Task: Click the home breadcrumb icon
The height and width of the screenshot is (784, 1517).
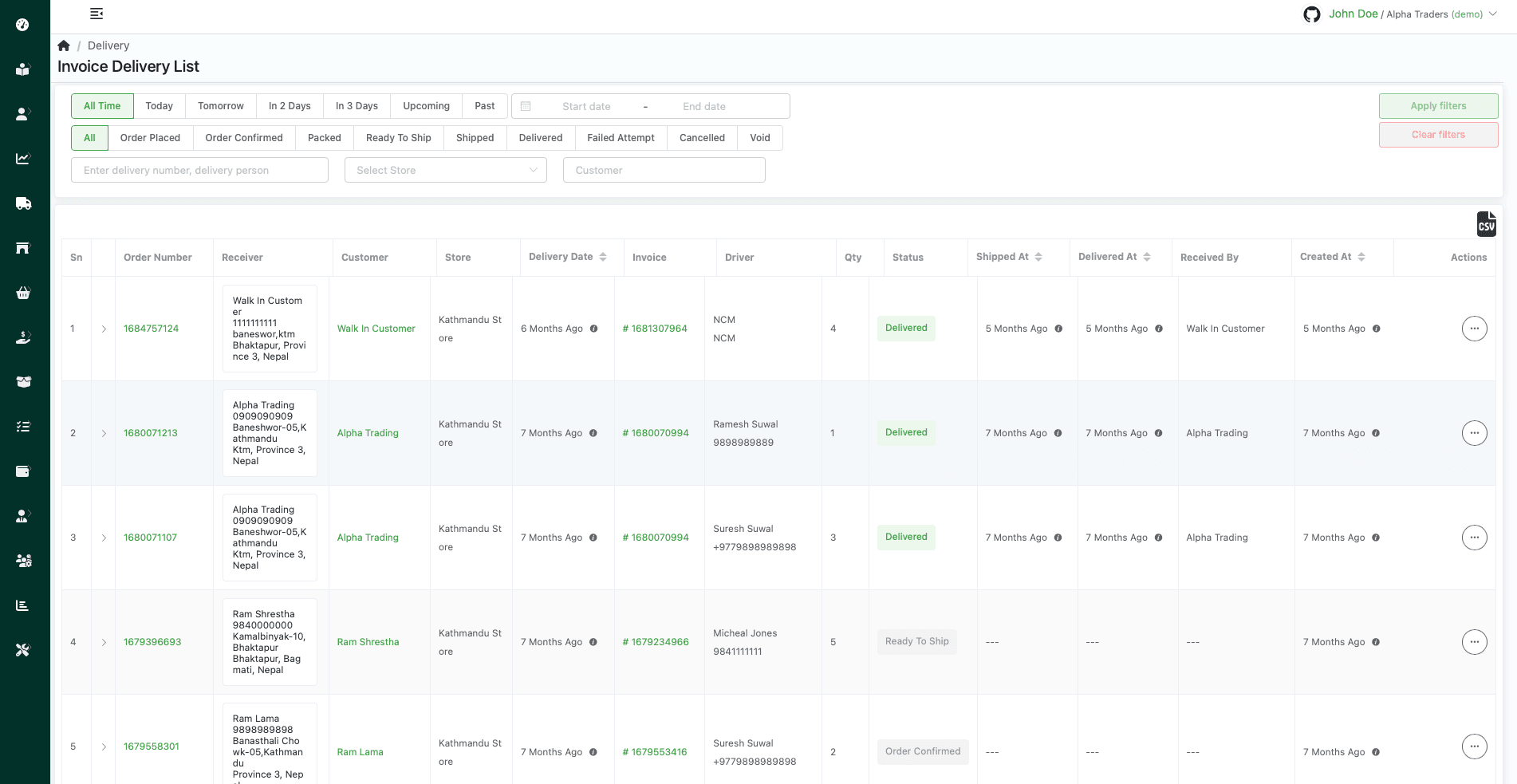Action: point(64,45)
